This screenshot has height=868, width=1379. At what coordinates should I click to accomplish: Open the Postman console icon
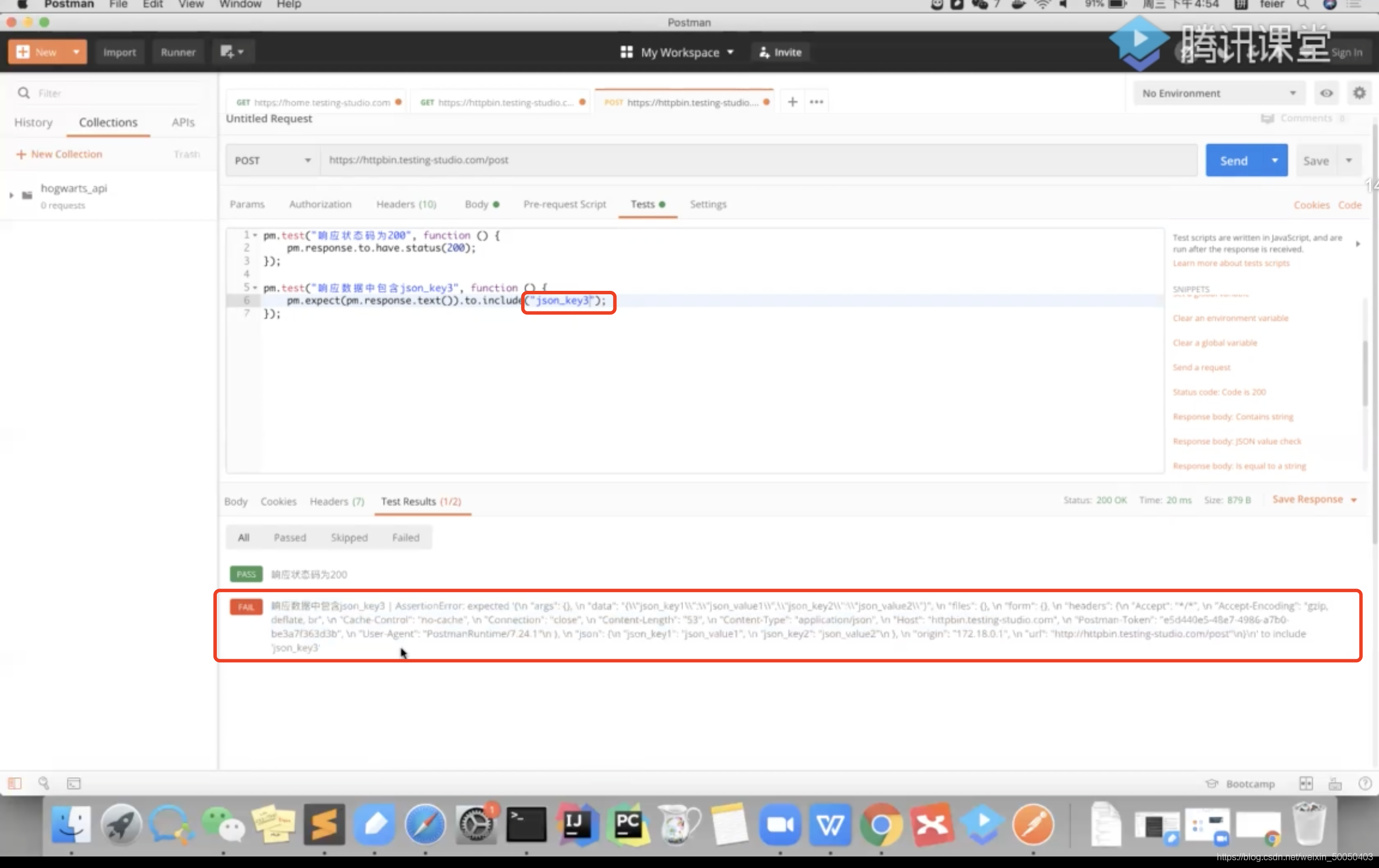pyautogui.click(x=74, y=783)
